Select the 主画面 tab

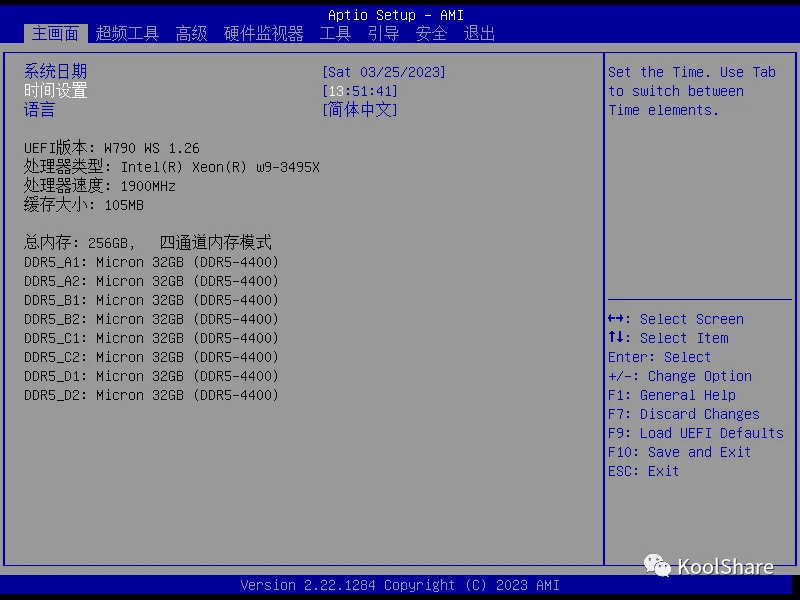tap(55, 34)
